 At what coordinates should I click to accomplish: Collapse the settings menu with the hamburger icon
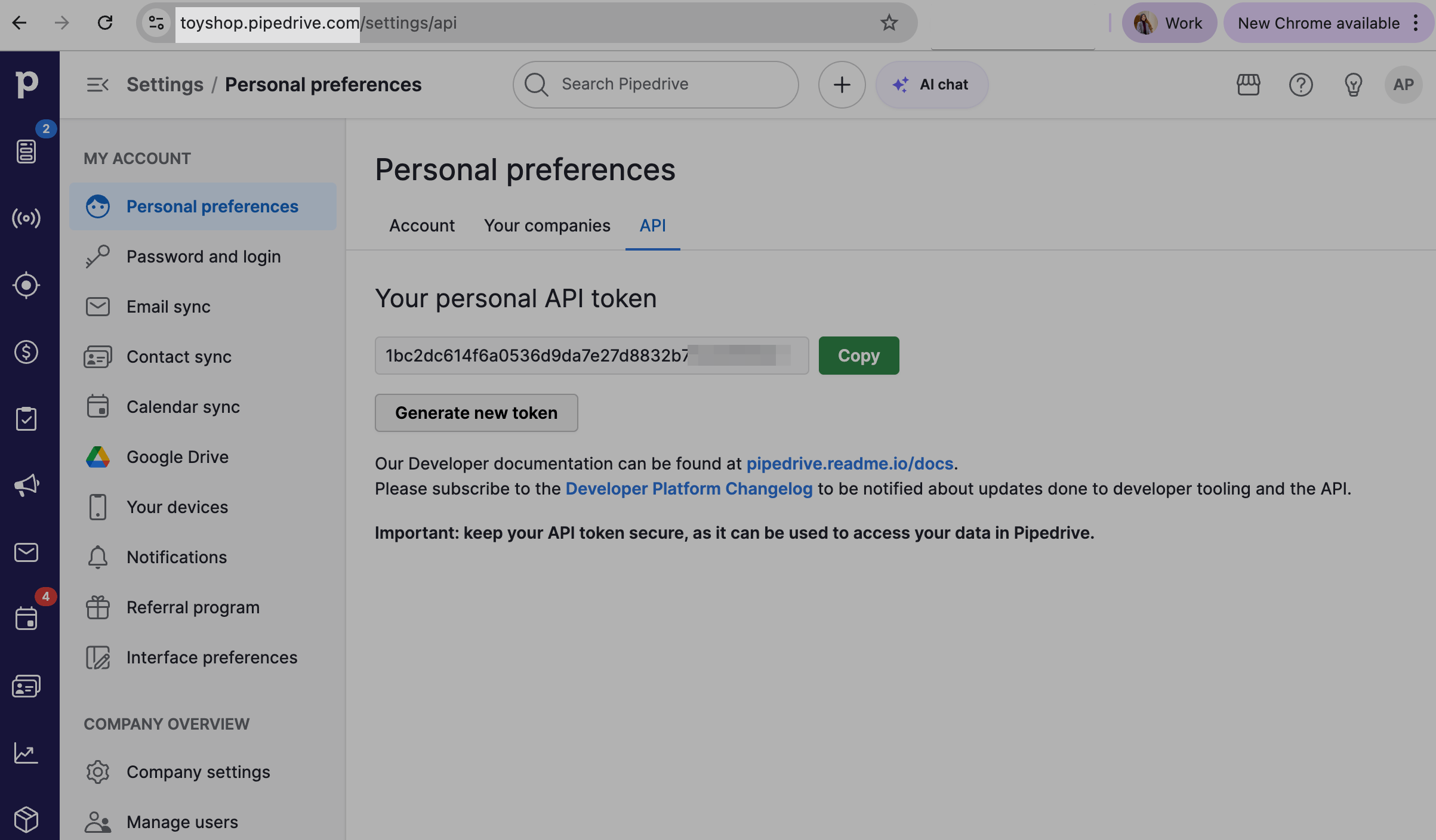point(97,85)
